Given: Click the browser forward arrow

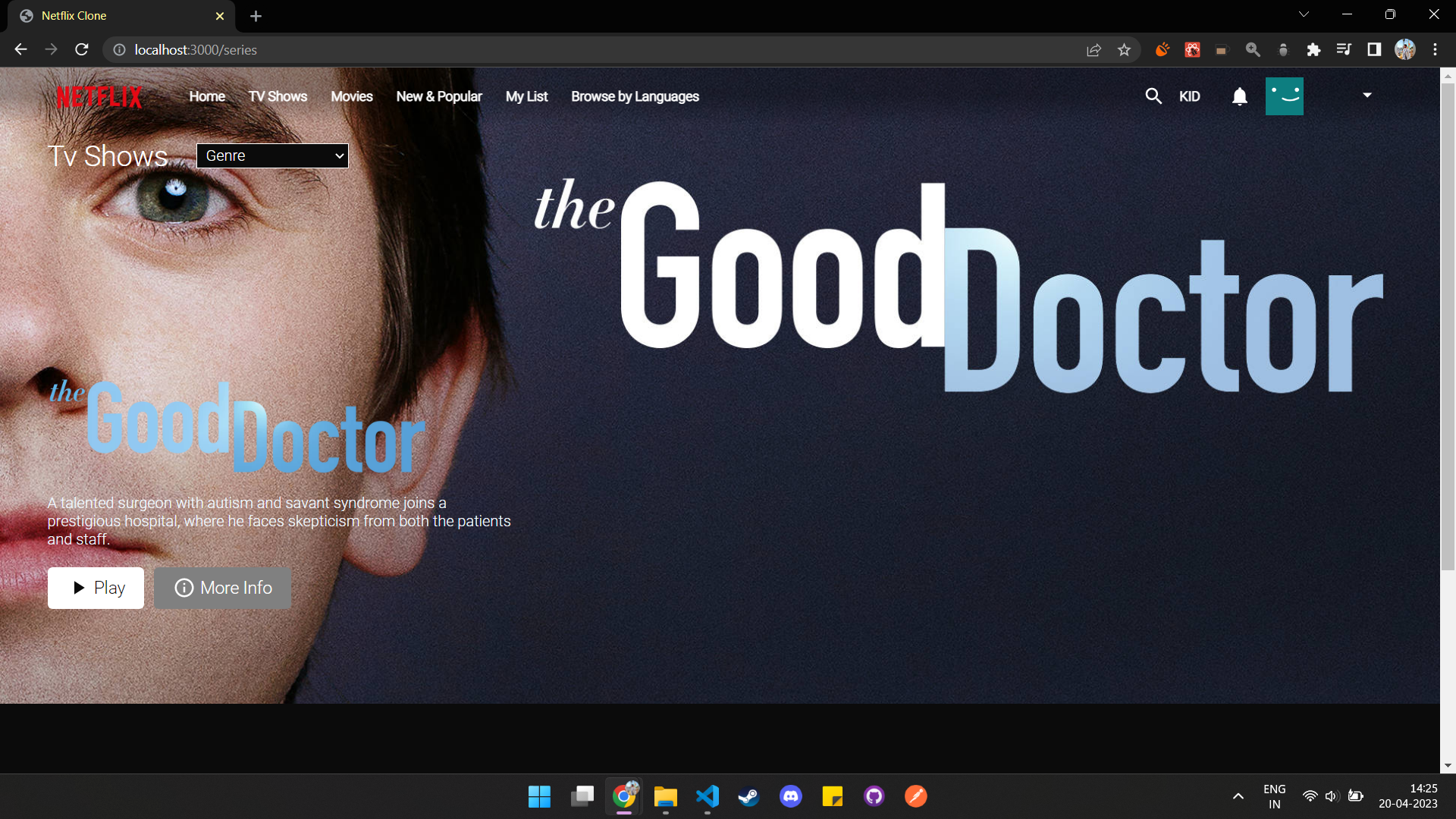Looking at the screenshot, I should (51, 49).
